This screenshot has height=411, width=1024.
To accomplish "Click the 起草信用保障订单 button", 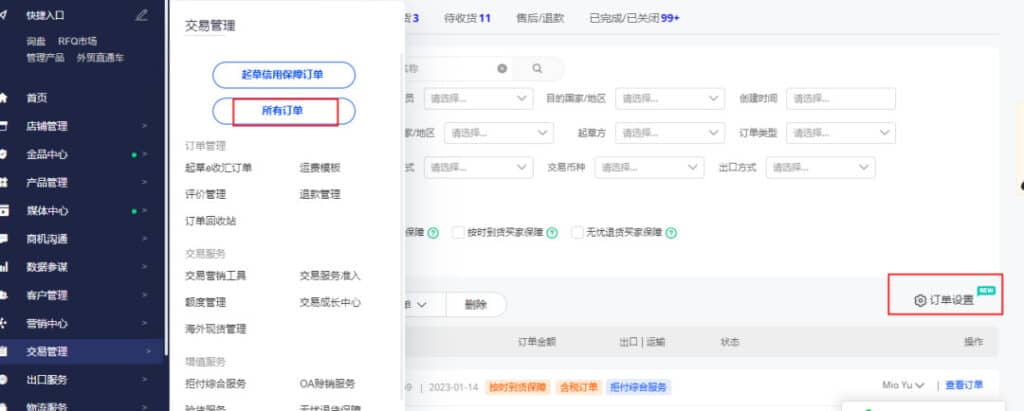I will [x=284, y=74].
